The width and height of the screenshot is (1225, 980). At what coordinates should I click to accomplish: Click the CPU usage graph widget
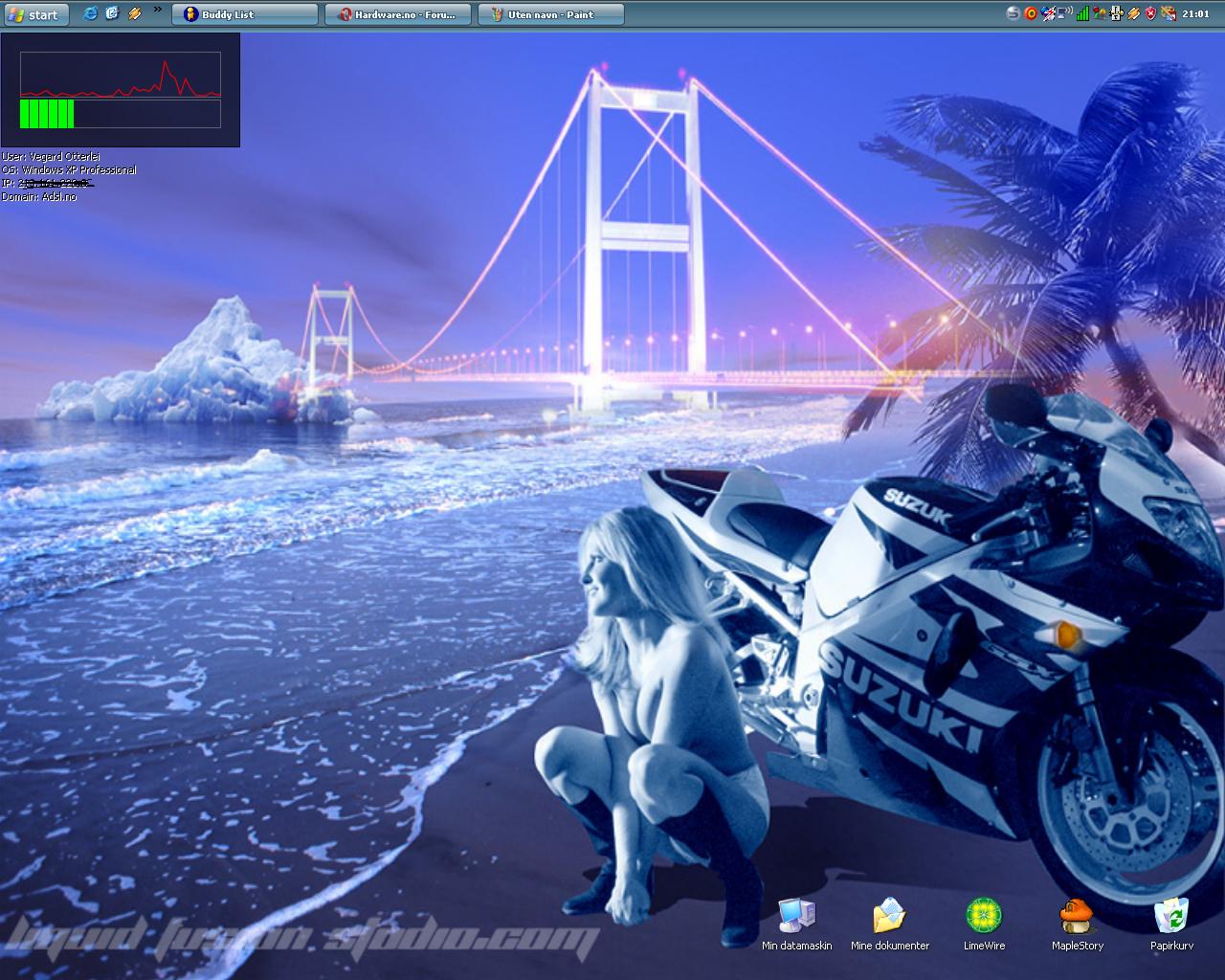(x=121, y=75)
